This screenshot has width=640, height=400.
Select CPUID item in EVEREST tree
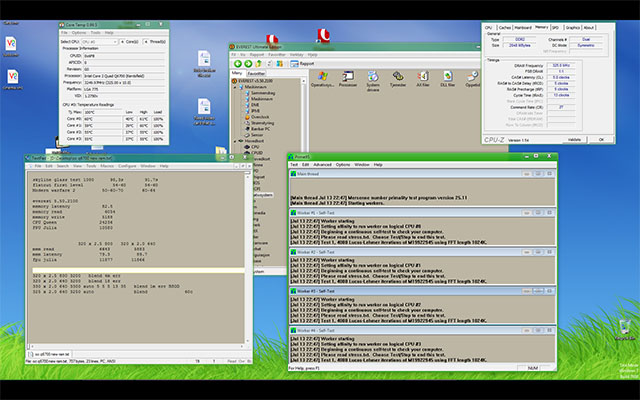pyautogui.click(x=253, y=153)
